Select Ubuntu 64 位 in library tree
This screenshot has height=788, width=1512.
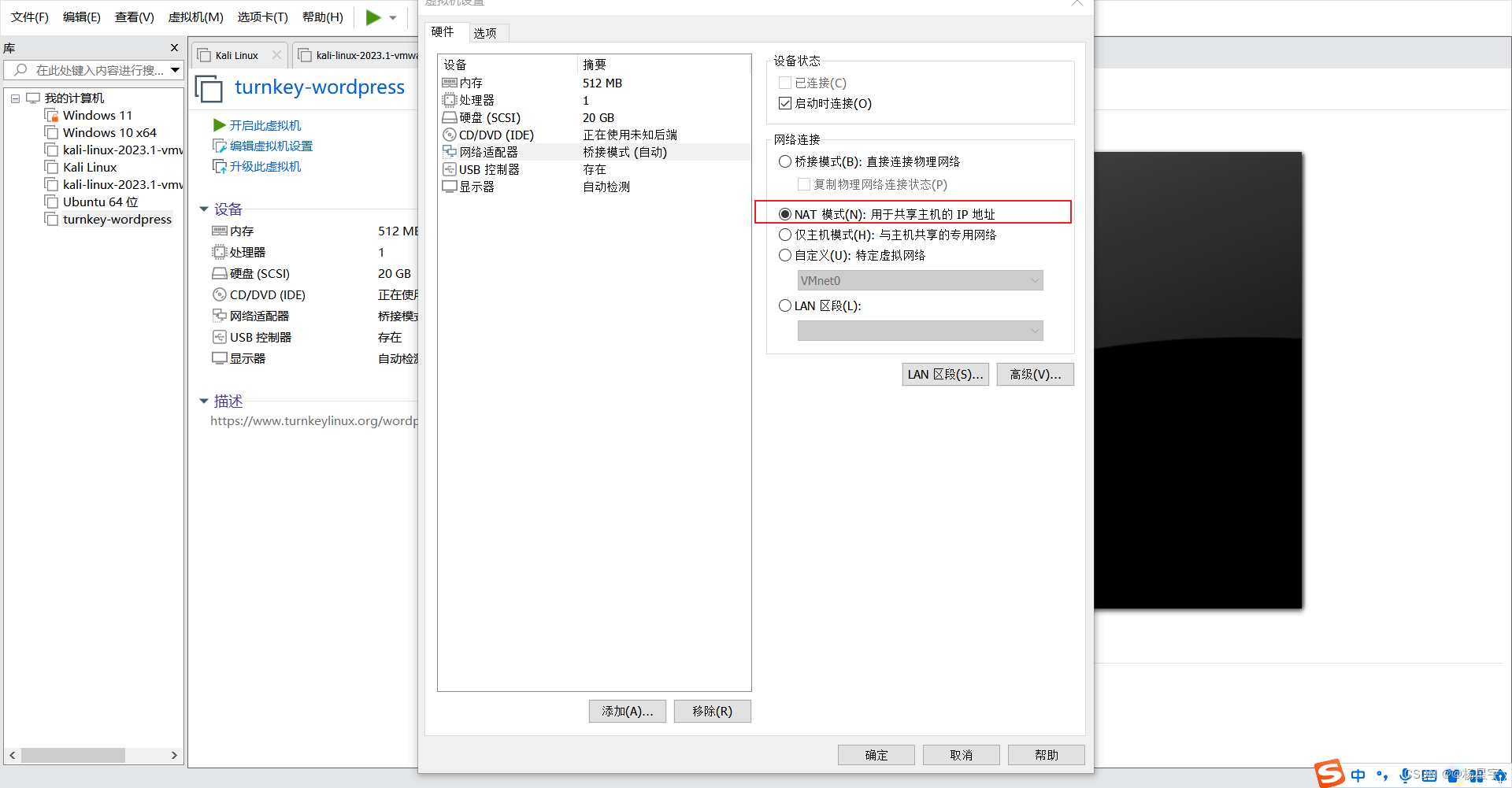(100, 202)
